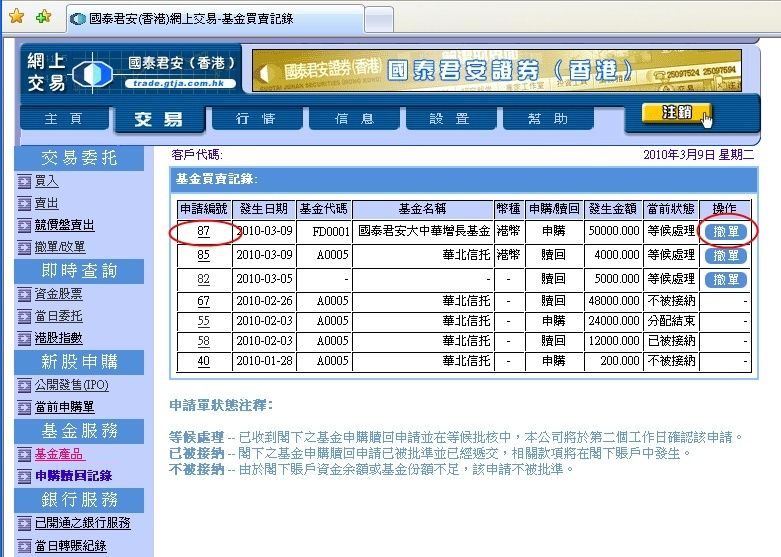
Task: Open a new blank browser tab
Action: pos(379,20)
